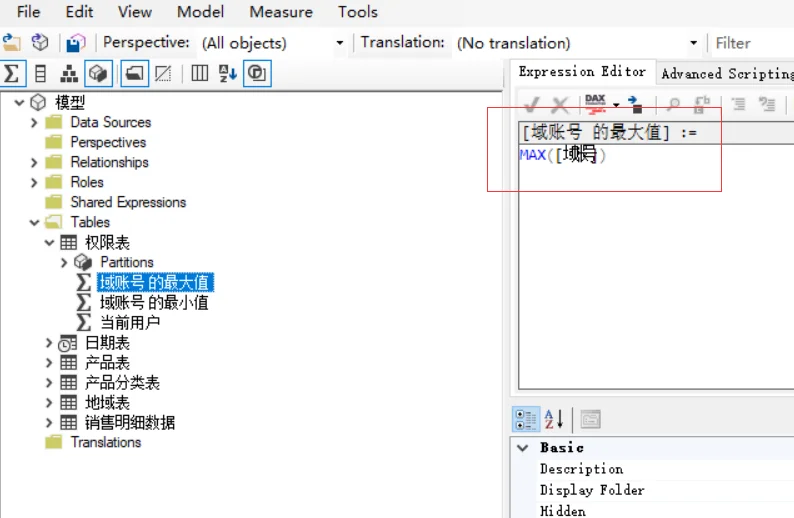794x518 pixels.
Task: Click the open model from file icon
Action: click(x=11, y=43)
